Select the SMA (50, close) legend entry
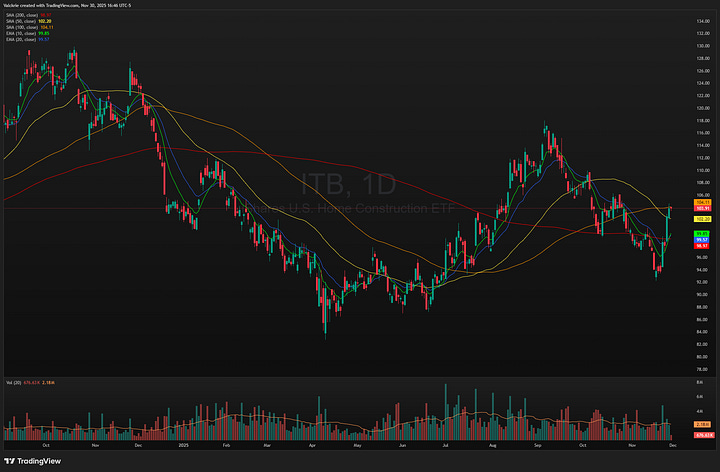Viewport: 720px width, 472px height. [x=28, y=21]
